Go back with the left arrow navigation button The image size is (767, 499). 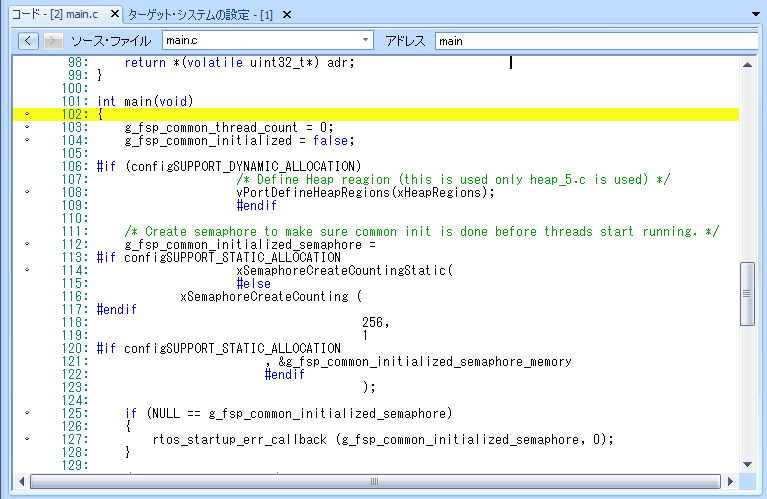point(28,41)
